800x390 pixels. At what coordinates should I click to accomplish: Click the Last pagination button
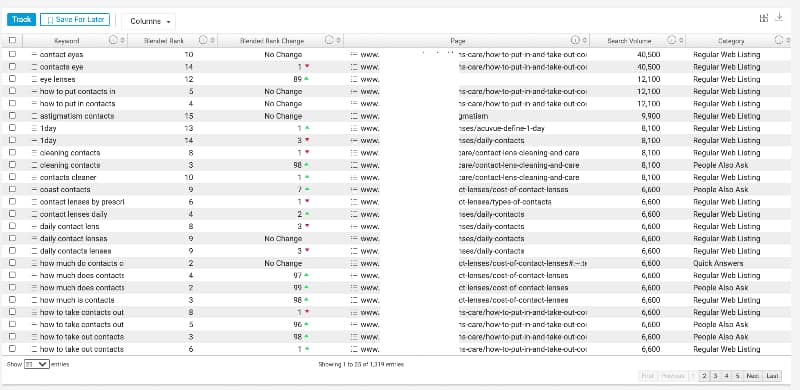point(772,376)
